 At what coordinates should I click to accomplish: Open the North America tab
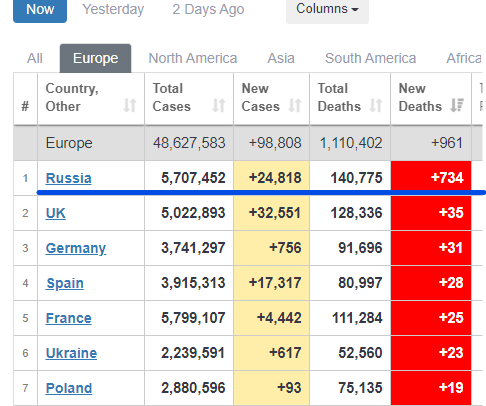point(193,58)
